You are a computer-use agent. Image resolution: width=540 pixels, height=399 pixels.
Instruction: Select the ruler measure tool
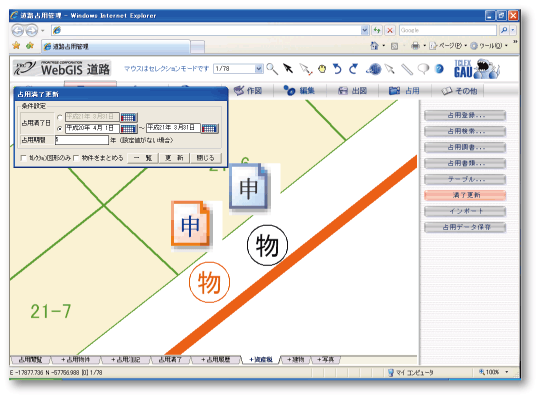pos(407,69)
